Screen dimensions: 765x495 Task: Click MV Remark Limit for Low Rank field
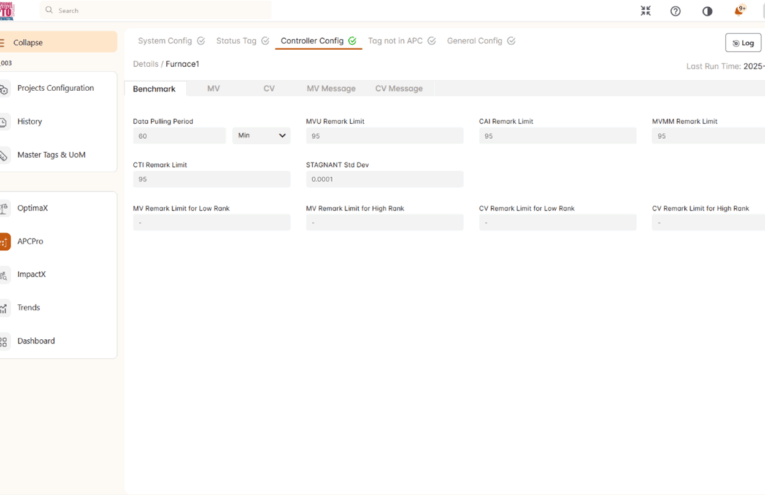(x=212, y=222)
